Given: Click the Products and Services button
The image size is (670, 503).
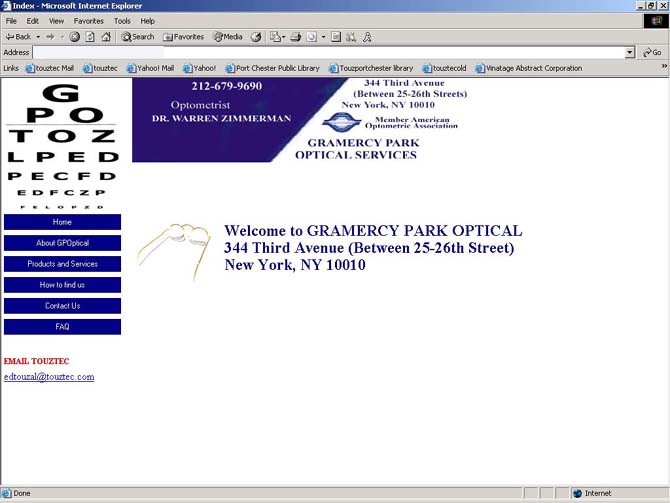Looking at the screenshot, I should point(62,264).
